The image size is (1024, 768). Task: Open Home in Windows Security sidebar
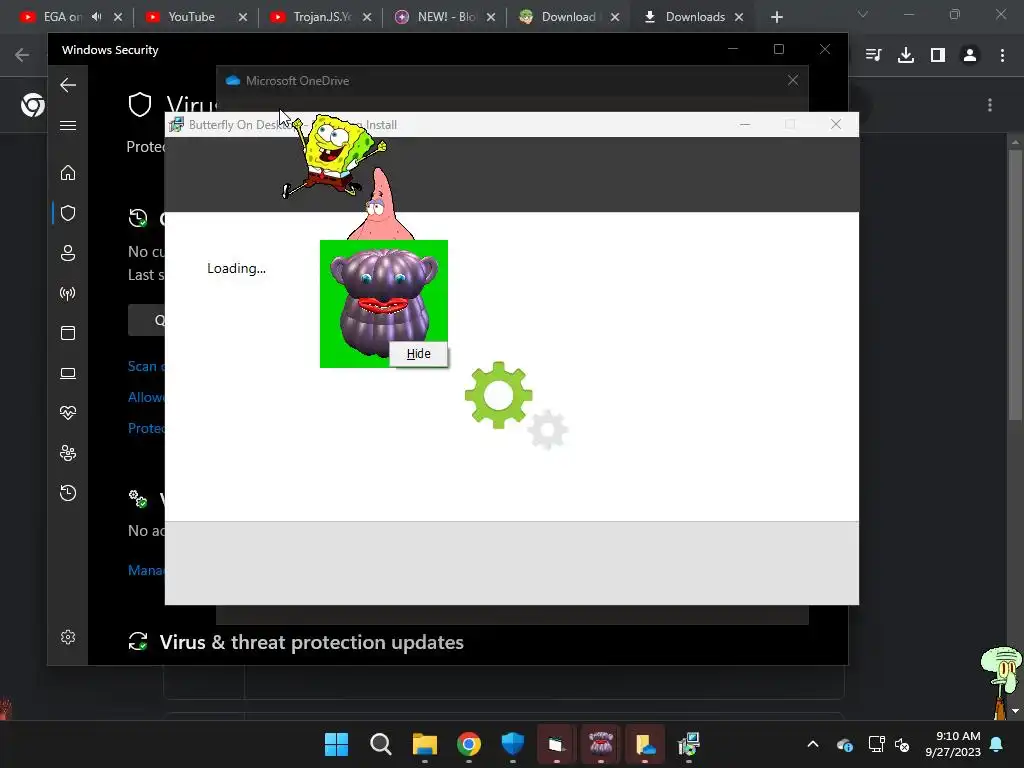(68, 173)
